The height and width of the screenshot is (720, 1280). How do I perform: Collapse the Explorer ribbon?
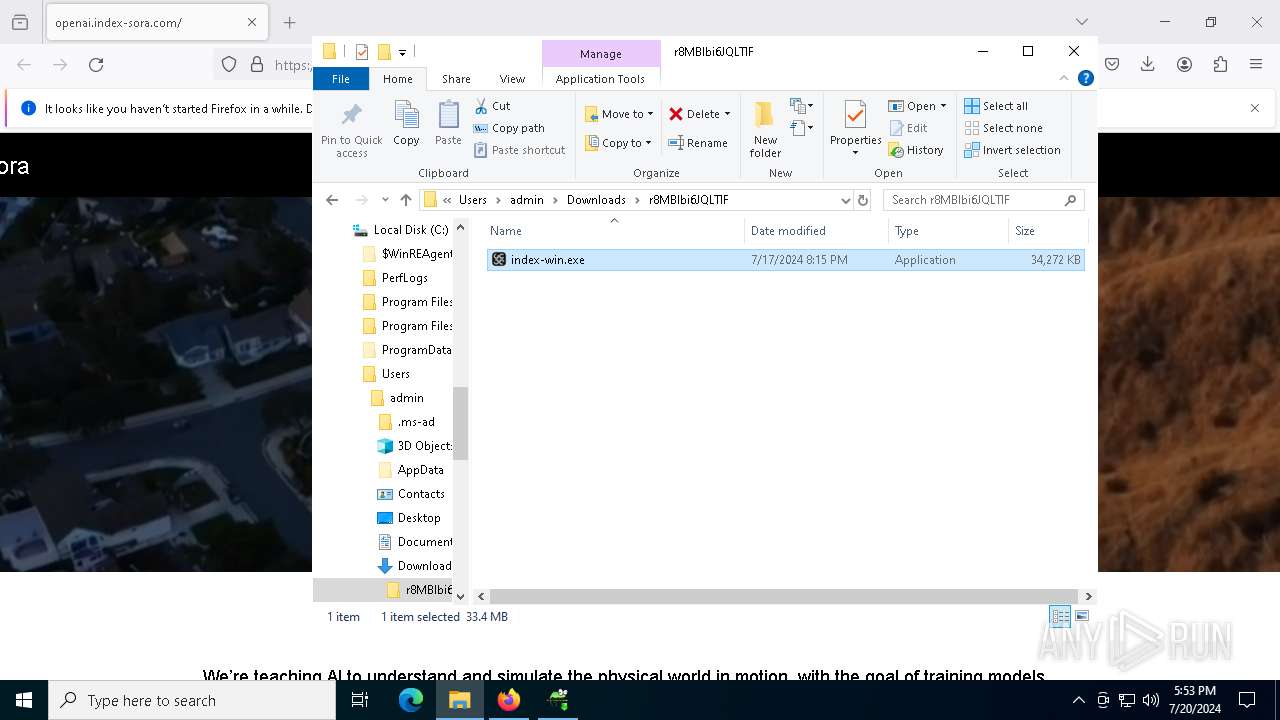pos(1064,79)
